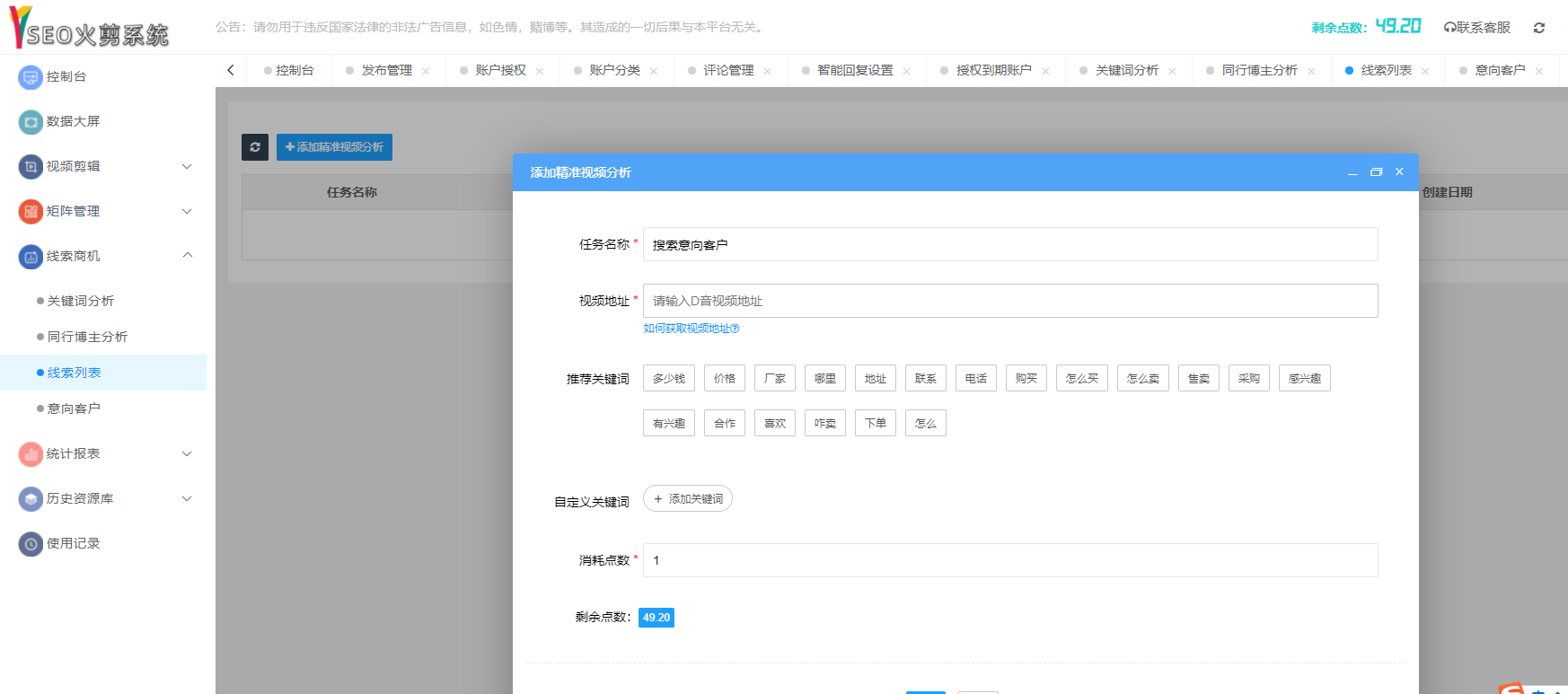1568x694 pixels.
Task: Click the 使用记录 clock icon
Action: pos(31,544)
